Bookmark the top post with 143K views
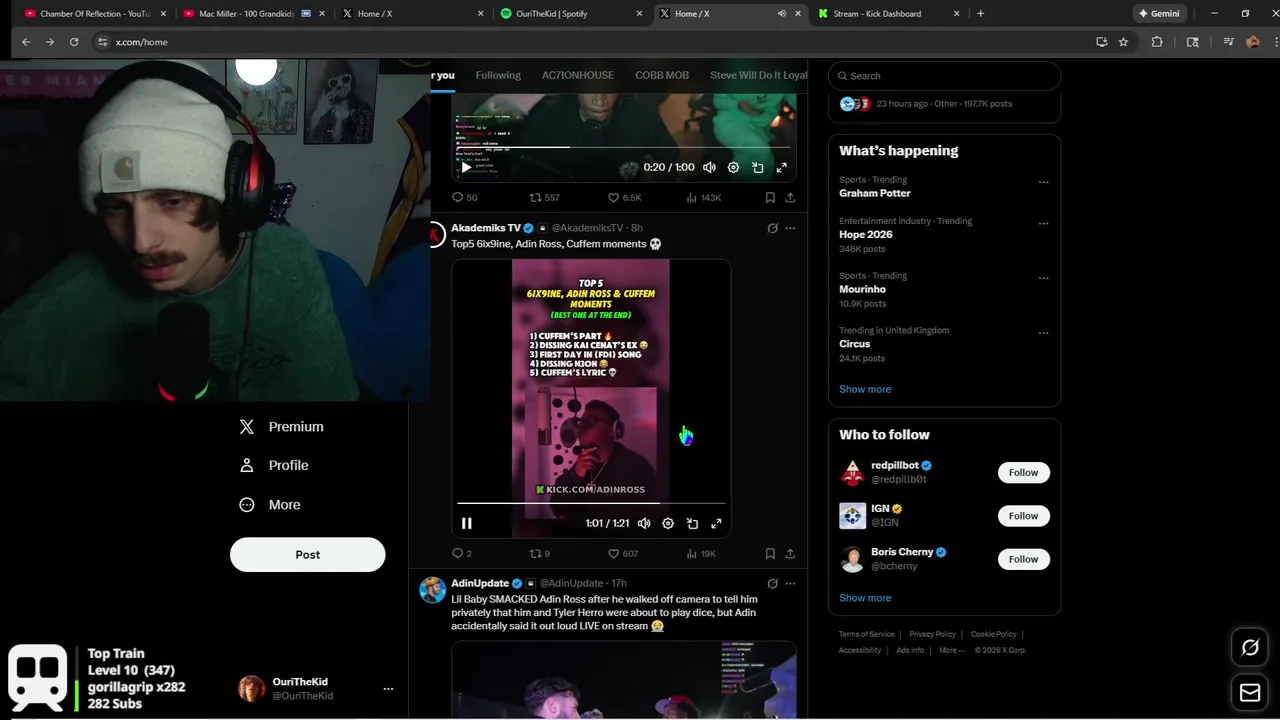Screen dimensions: 1280x720 pyautogui.click(x=770, y=197)
